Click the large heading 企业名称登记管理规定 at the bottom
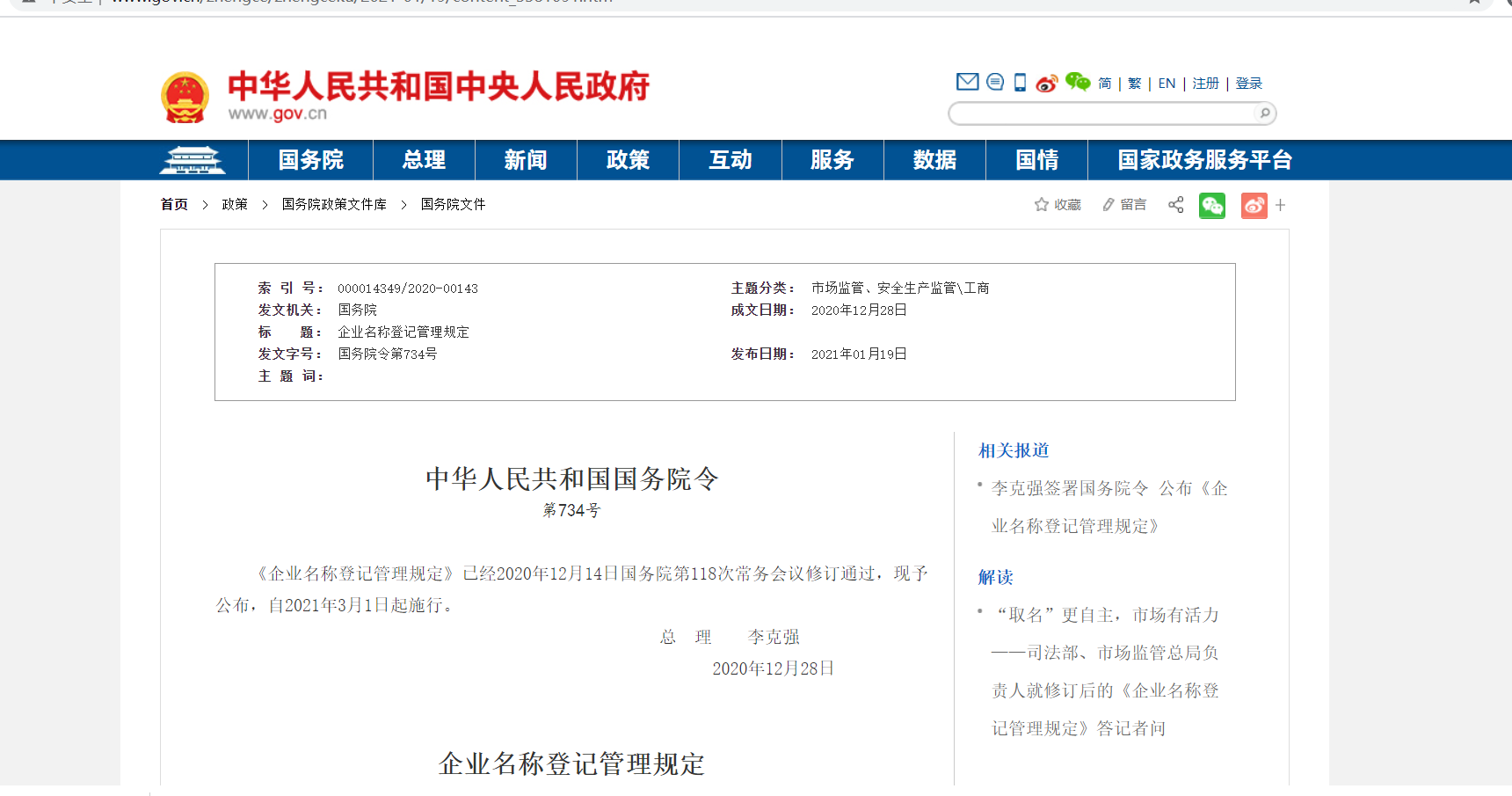Viewport: 1512px width, 796px height. point(572,763)
